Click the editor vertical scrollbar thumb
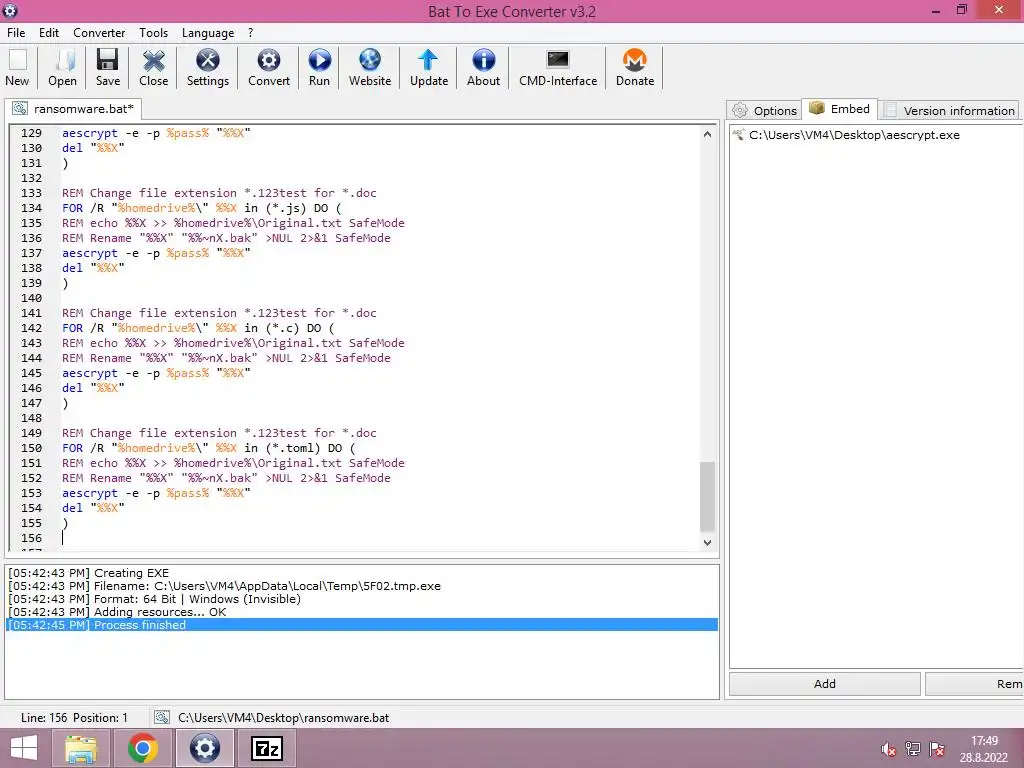Viewport: 1024px width, 768px height. click(707, 497)
